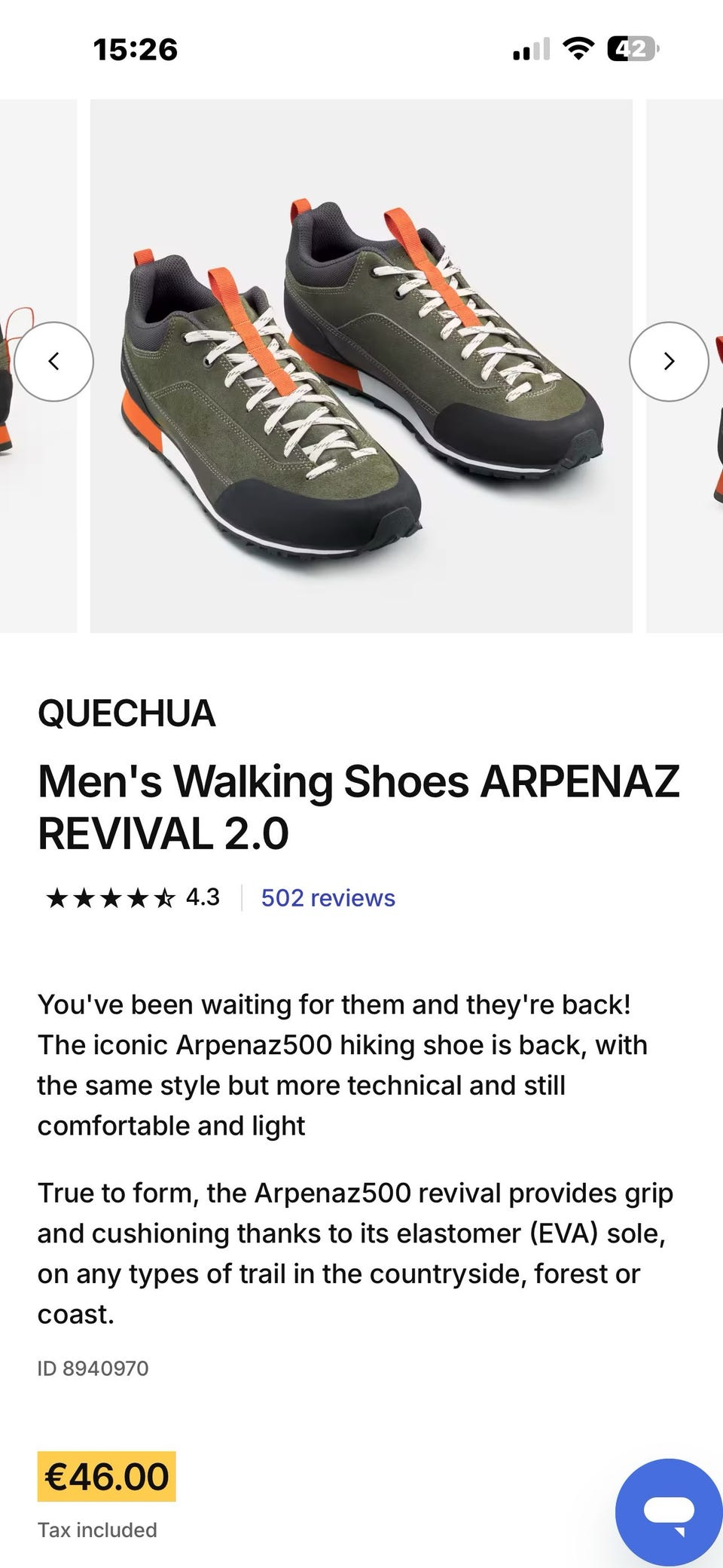Show the previous product photo with left chevron
Screen dimensions: 723x1568
53,362
